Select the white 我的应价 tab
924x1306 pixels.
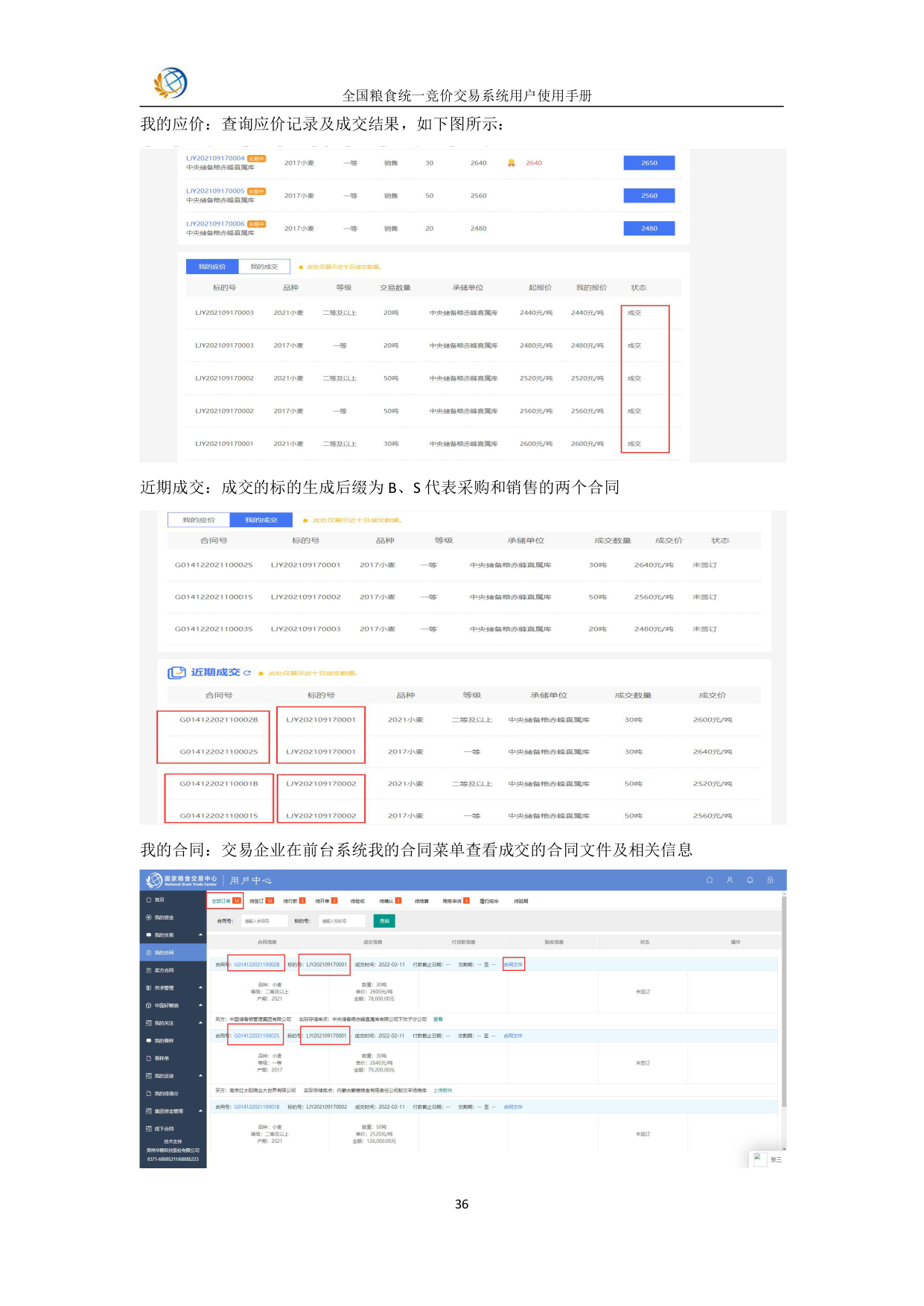(199, 520)
